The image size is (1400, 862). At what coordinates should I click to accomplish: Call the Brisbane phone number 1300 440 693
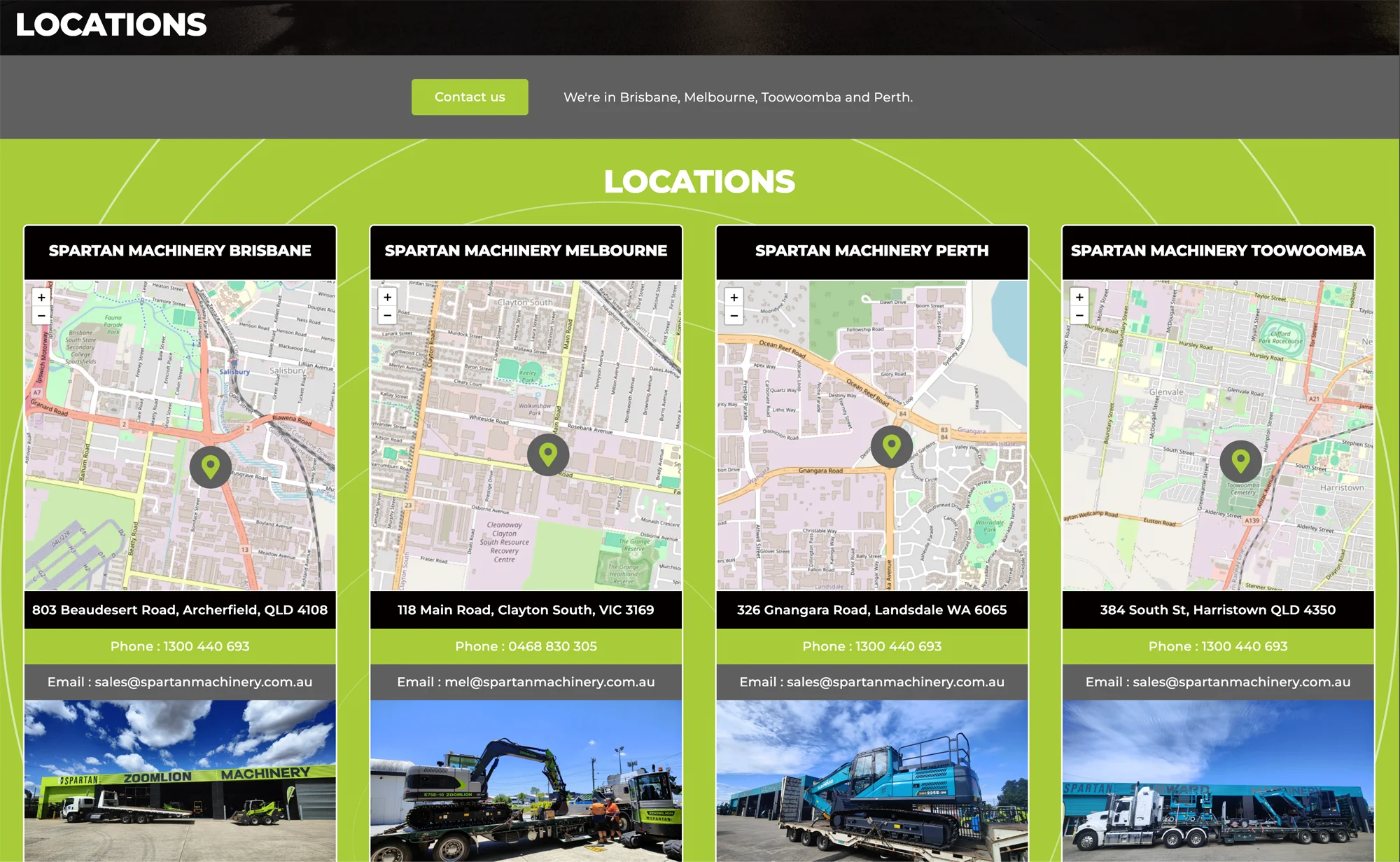point(180,646)
